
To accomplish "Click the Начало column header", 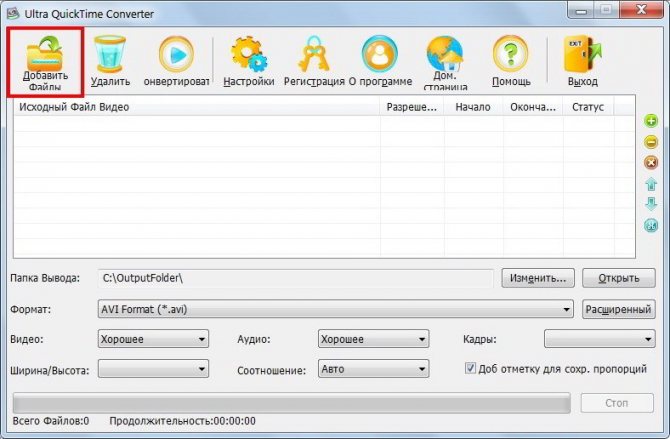I will click(473, 107).
